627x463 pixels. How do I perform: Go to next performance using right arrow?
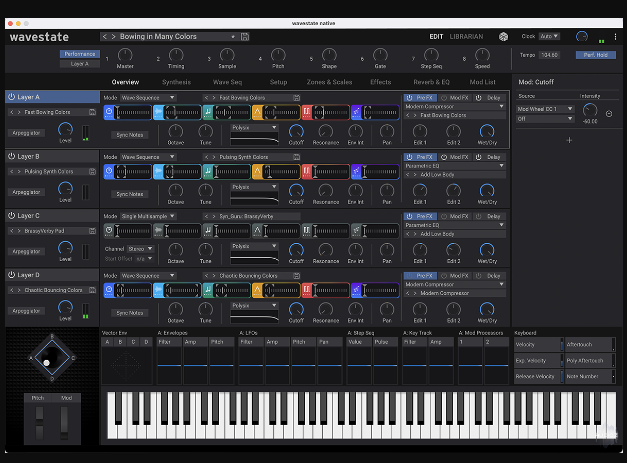click(x=114, y=37)
